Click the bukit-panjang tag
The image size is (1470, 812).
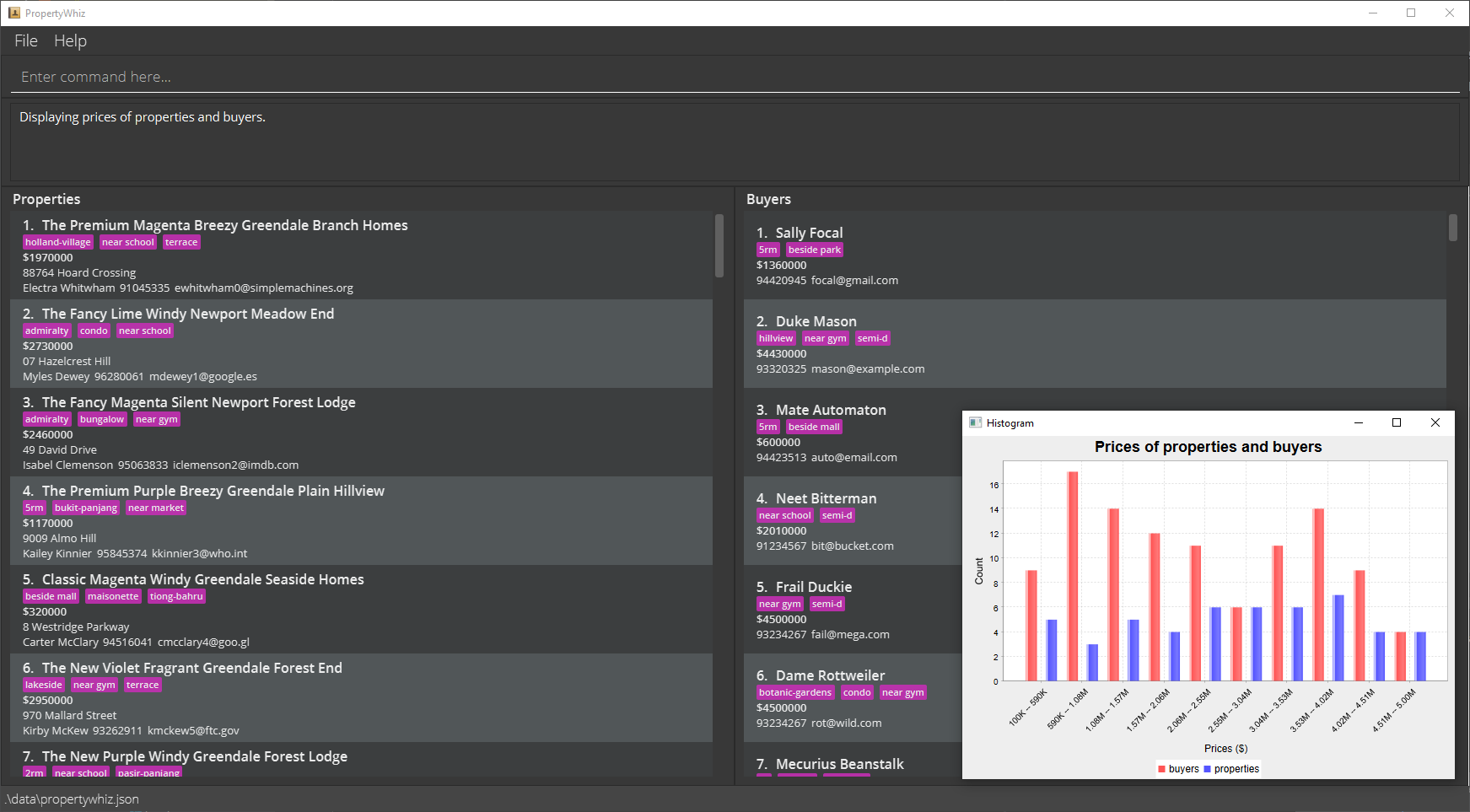click(86, 508)
